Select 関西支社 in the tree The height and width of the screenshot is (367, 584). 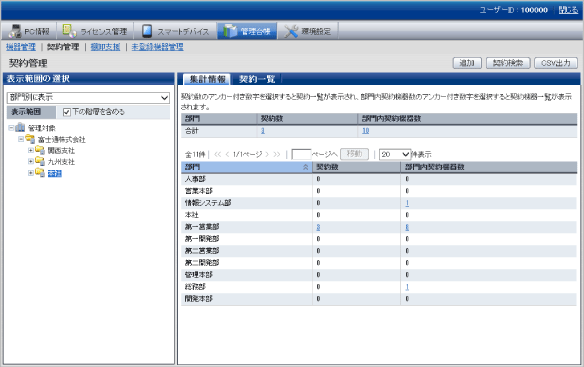[x=61, y=151]
